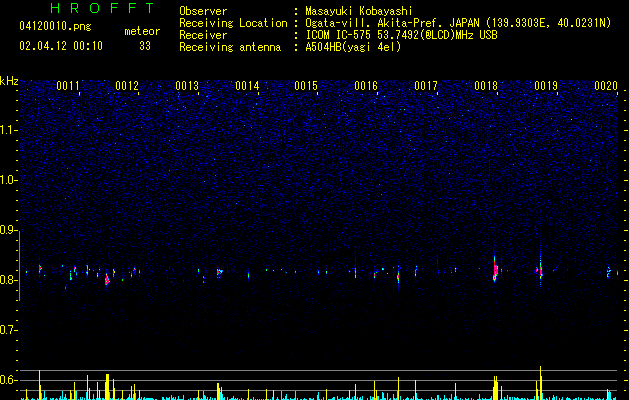Click the Receiver label
629x400 pixels.
tap(203, 35)
